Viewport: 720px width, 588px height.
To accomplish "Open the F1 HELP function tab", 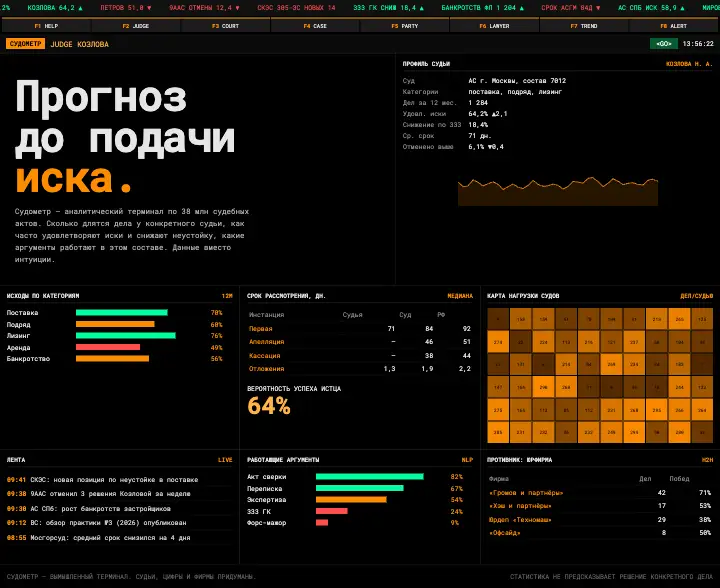I will [x=46, y=26].
